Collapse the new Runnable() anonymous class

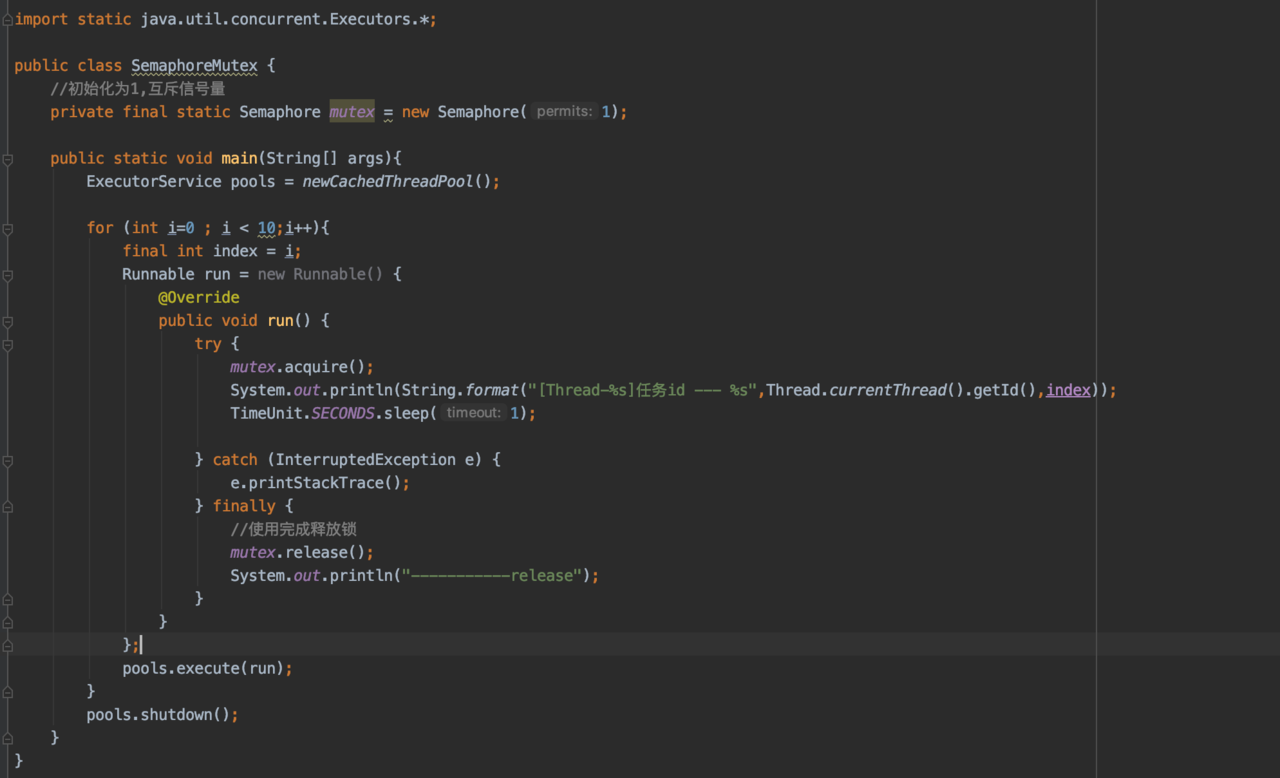click(7, 275)
